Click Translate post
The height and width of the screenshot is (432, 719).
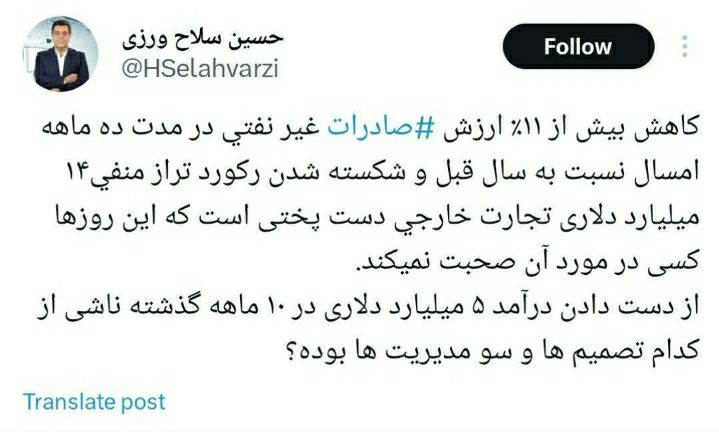pyautogui.click(x=94, y=402)
